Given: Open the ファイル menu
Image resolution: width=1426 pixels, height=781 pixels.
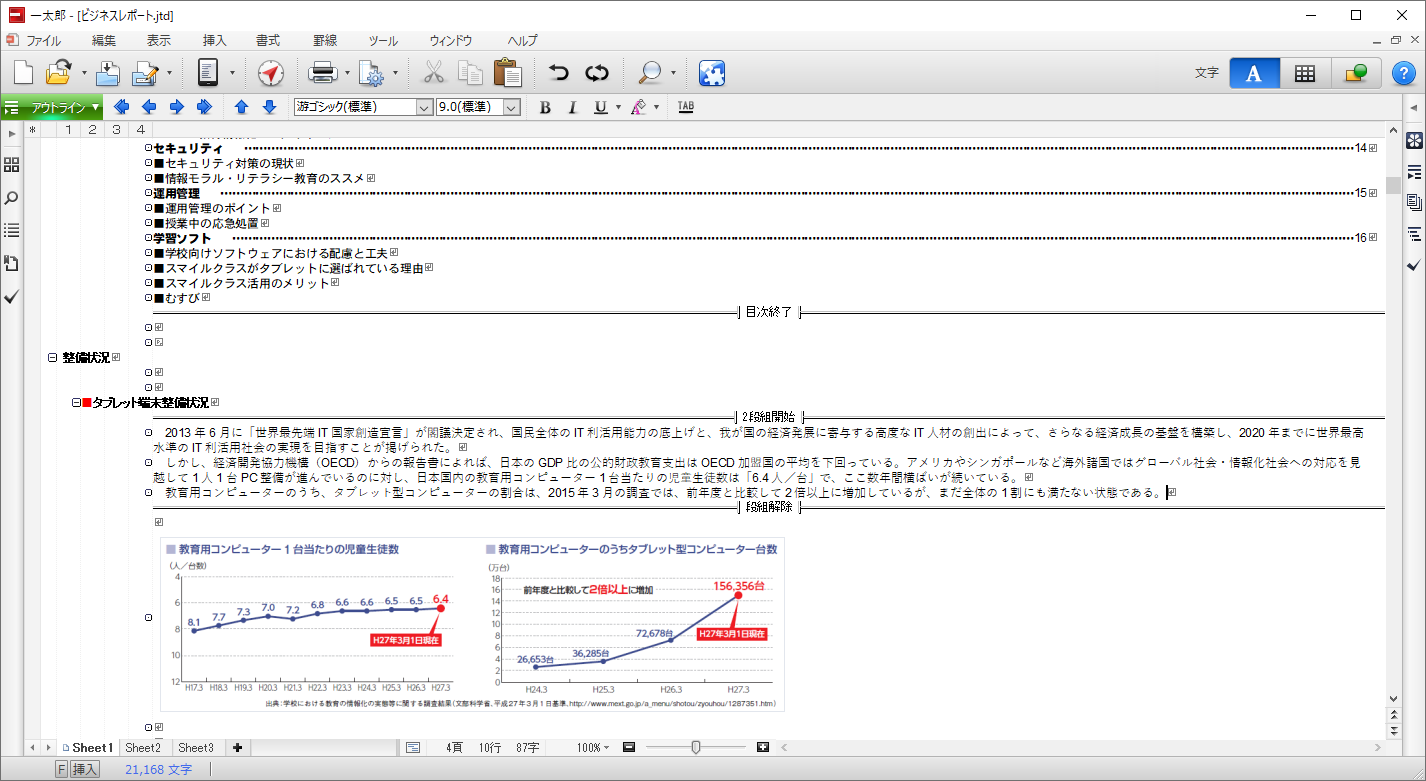Looking at the screenshot, I should tap(43, 41).
